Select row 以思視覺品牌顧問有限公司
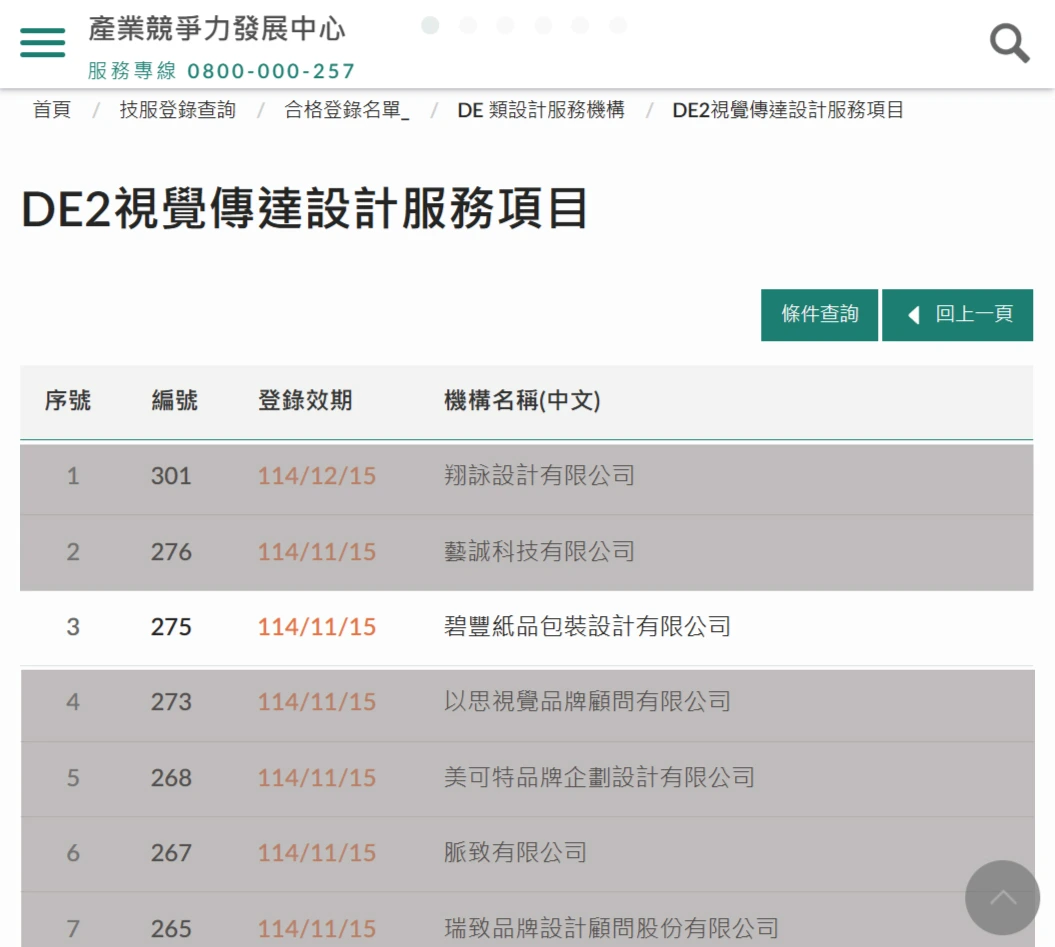 (587, 702)
